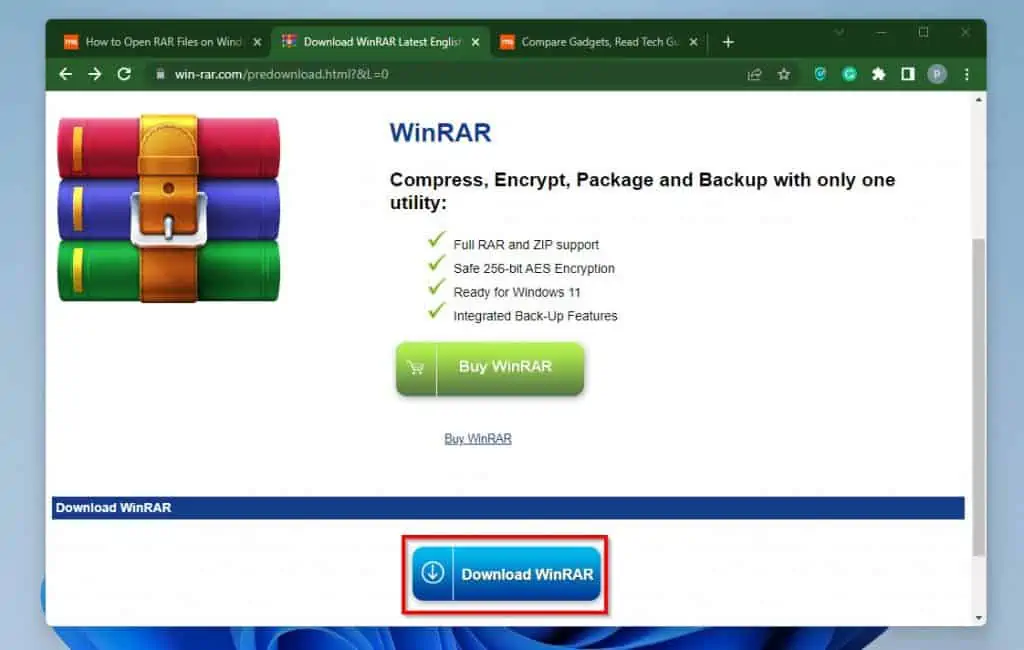Click the page scroll up arrow

pyautogui.click(x=978, y=100)
